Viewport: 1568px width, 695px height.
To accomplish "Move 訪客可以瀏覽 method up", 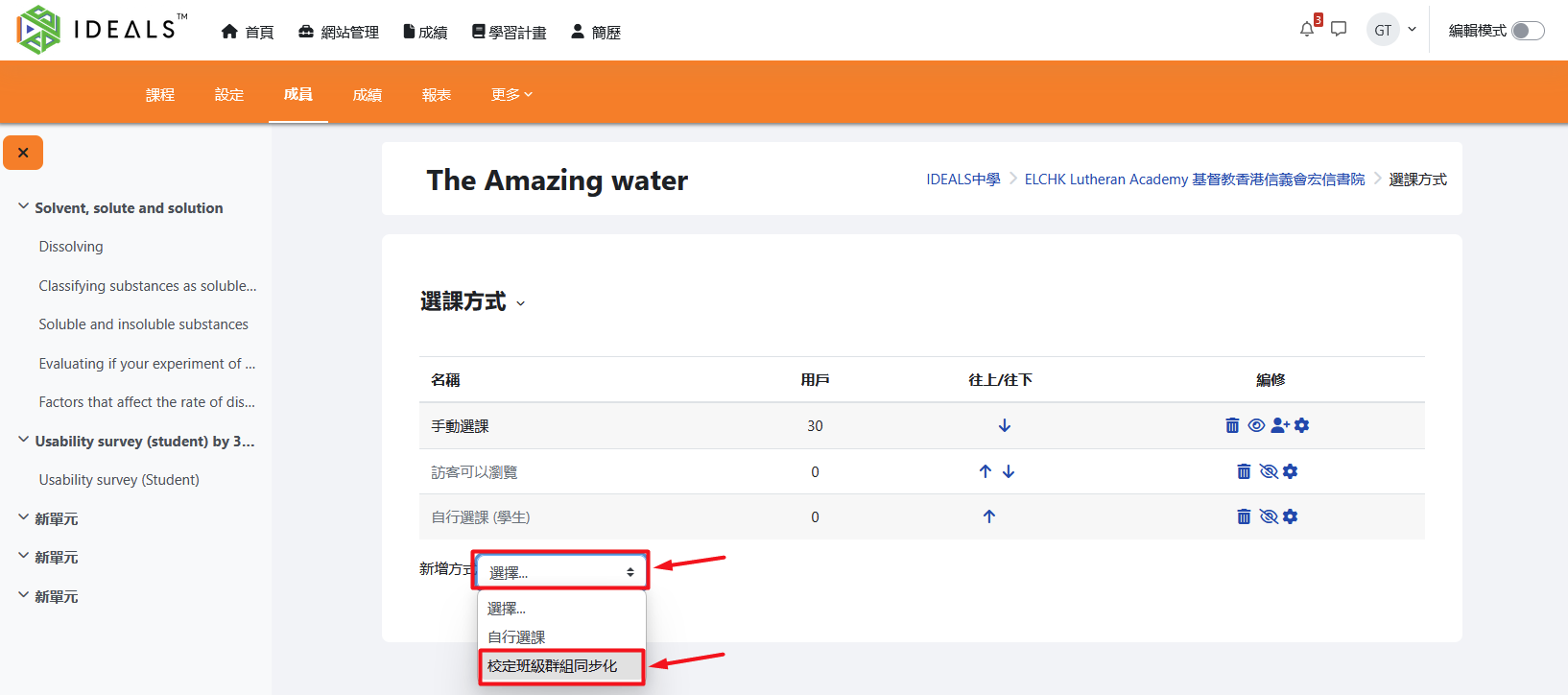I will (x=986, y=471).
